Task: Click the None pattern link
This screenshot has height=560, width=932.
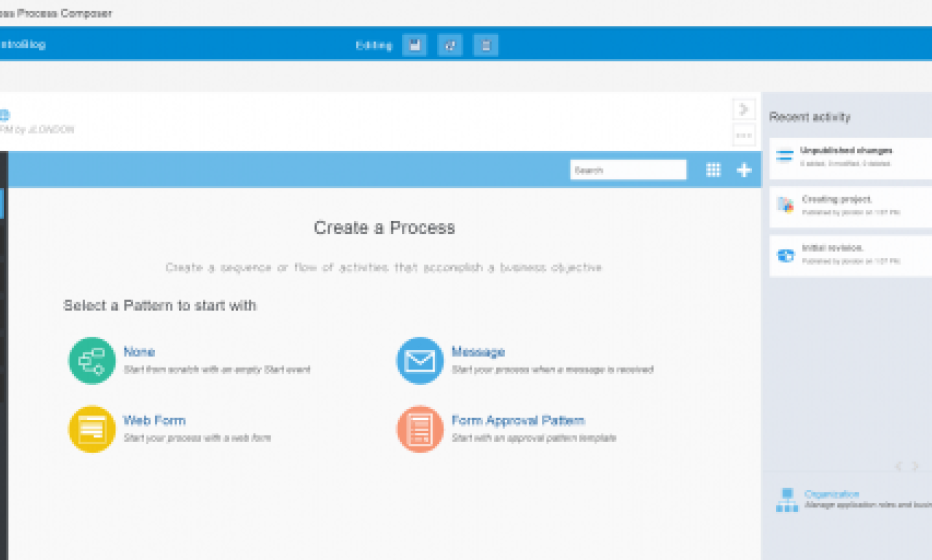Action: (139, 351)
